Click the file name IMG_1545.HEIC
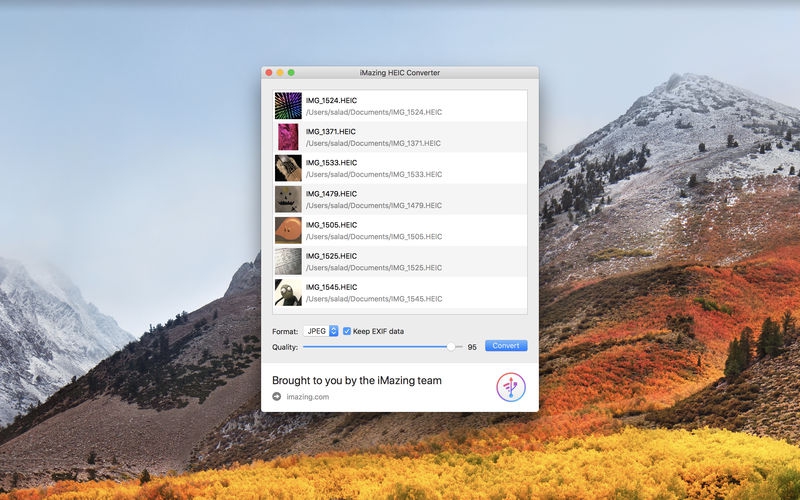The width and height of the screenshot is (800, 500). tap(331, 287)
